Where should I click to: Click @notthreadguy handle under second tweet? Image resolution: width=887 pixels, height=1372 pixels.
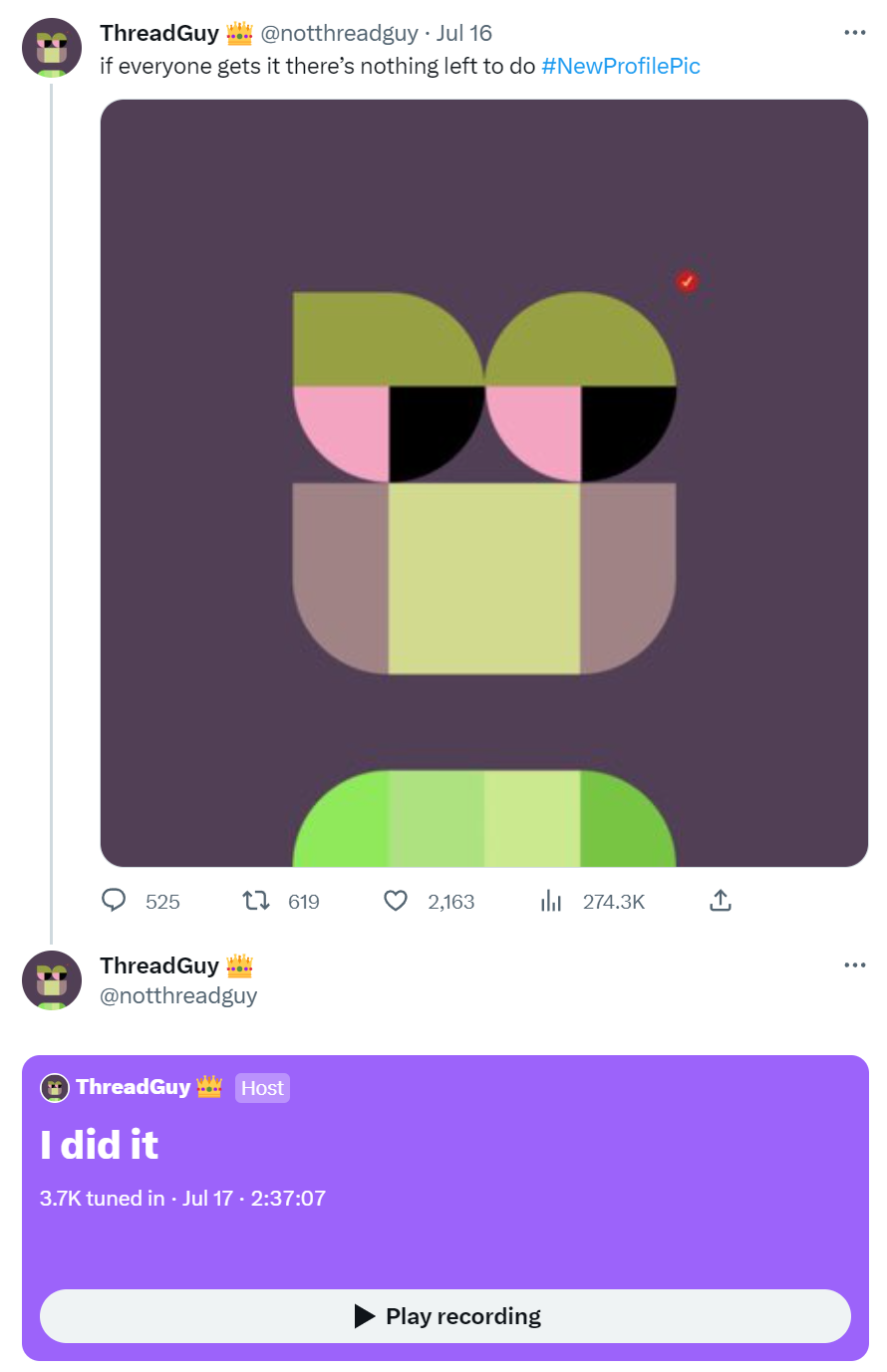coord(178,995)
